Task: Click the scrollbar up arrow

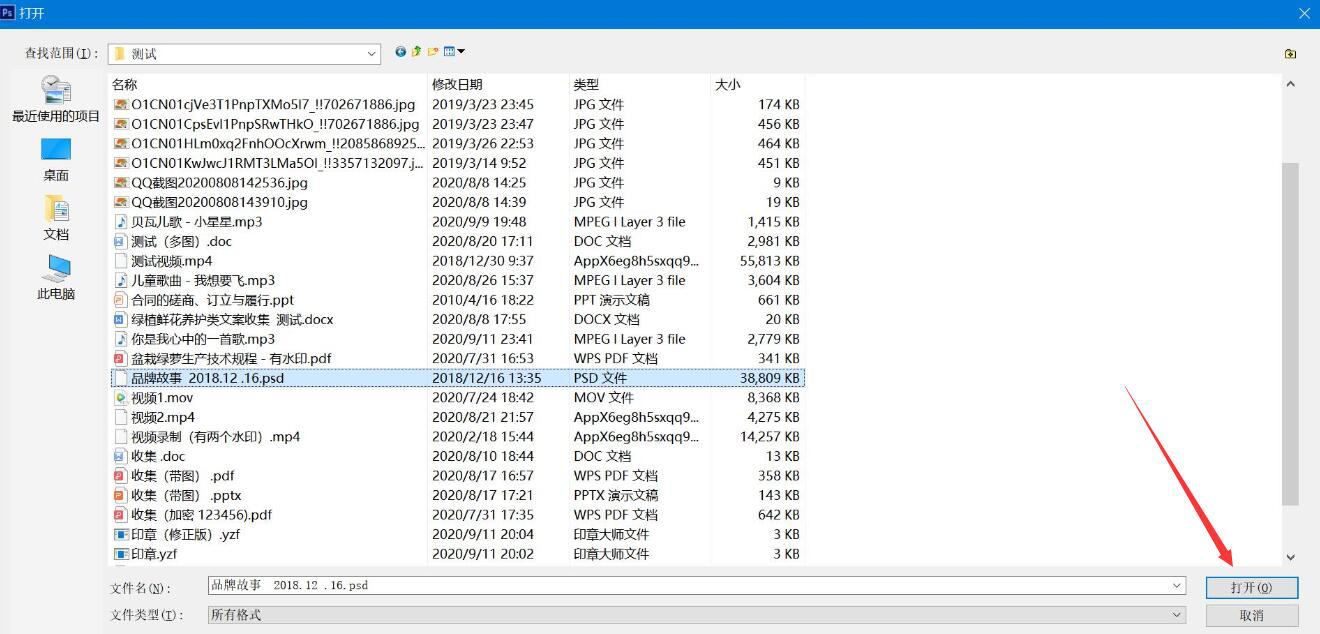Action: coord(1290,85)
